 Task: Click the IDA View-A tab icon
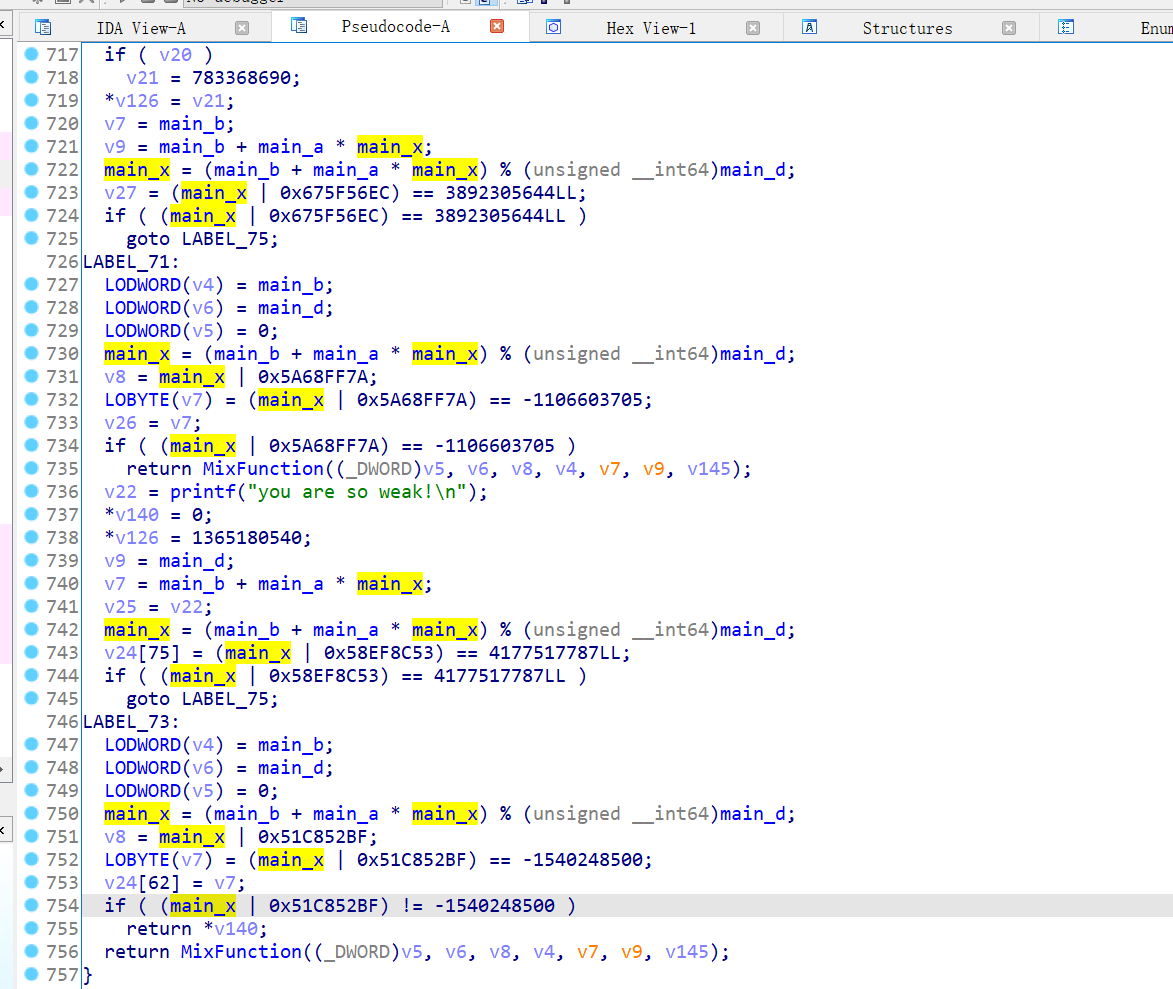click(43, 28)
